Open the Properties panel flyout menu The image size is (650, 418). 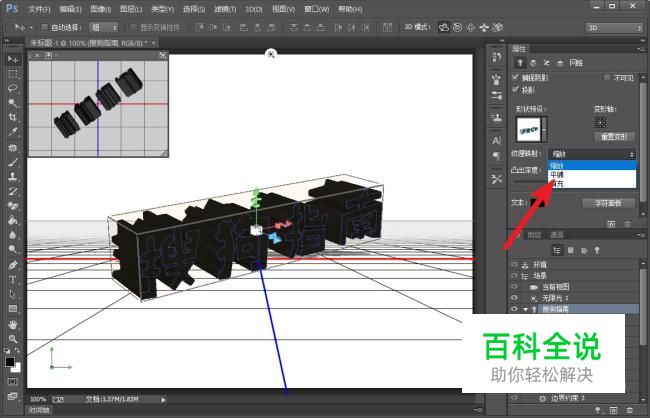[x=640, y=49]
